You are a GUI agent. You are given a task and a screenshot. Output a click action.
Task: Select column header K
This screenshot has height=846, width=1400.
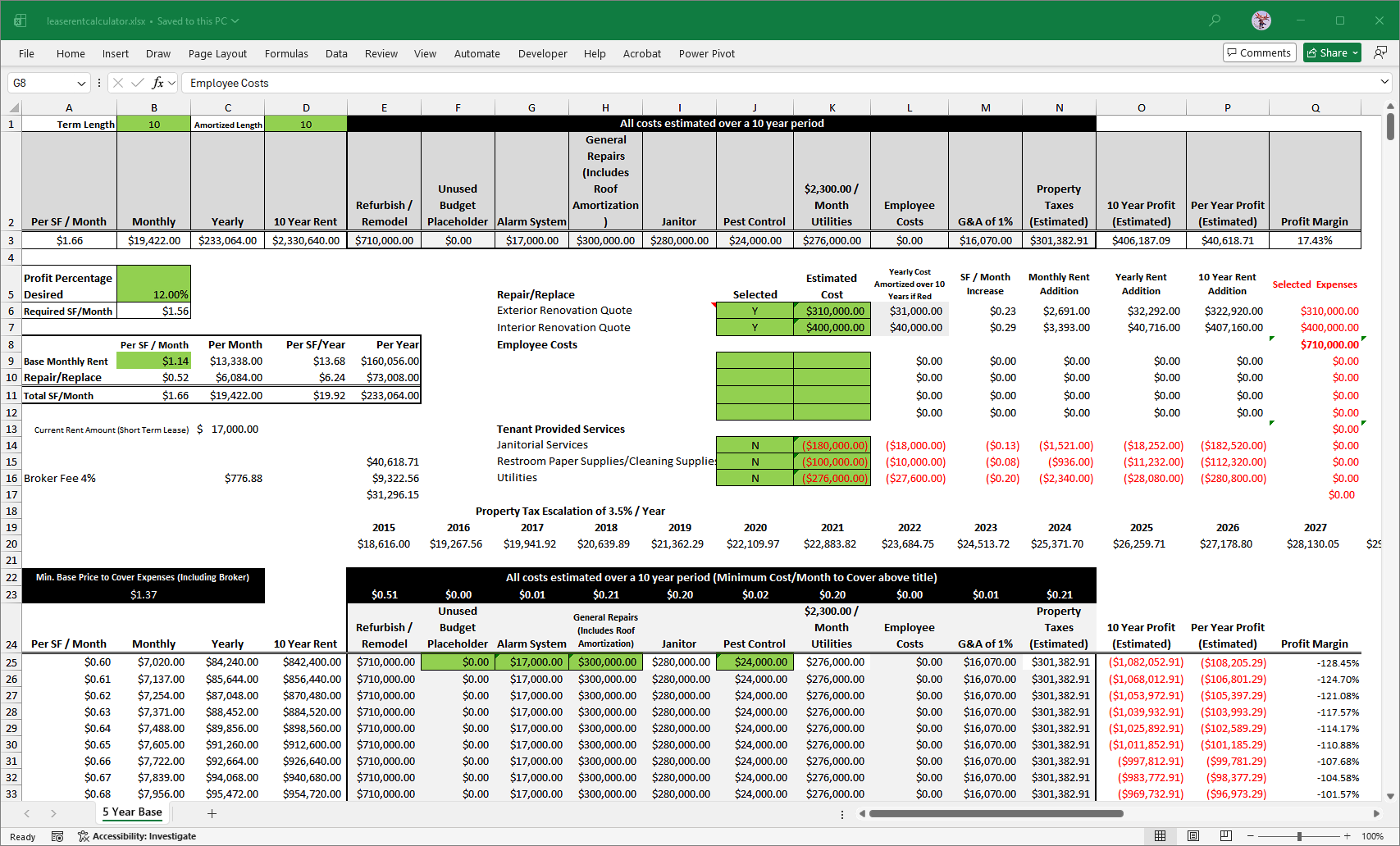832,107
